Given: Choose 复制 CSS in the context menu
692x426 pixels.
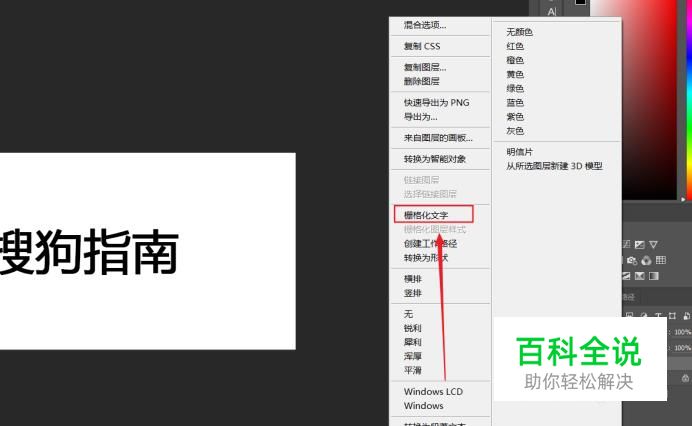Looking at the screenshot, I should click(422, 46).
